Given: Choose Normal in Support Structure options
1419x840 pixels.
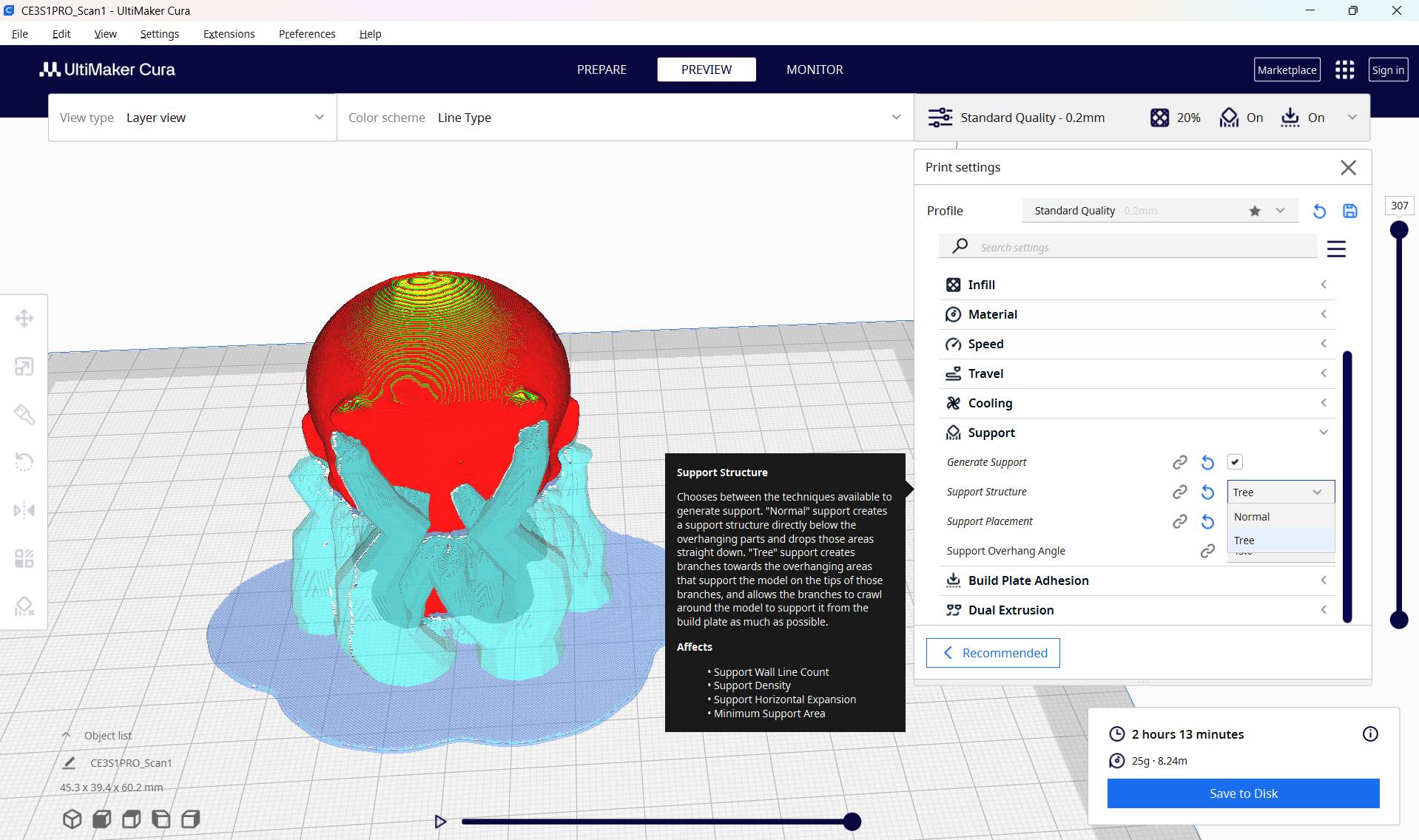Looking at the screenshot, I should click(x=1281, y=517).
